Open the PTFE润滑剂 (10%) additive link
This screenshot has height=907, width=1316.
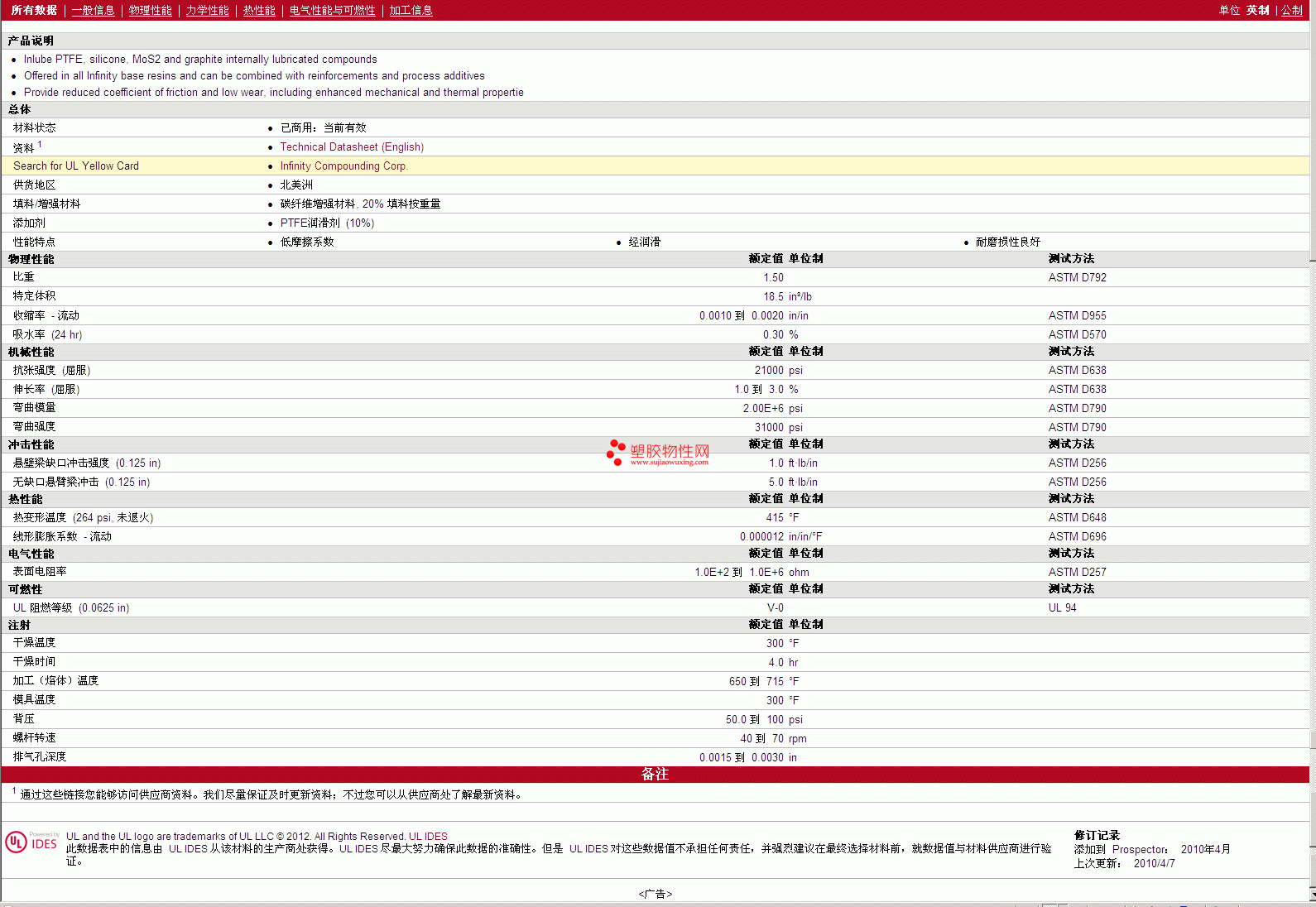(x=327, y=223)
